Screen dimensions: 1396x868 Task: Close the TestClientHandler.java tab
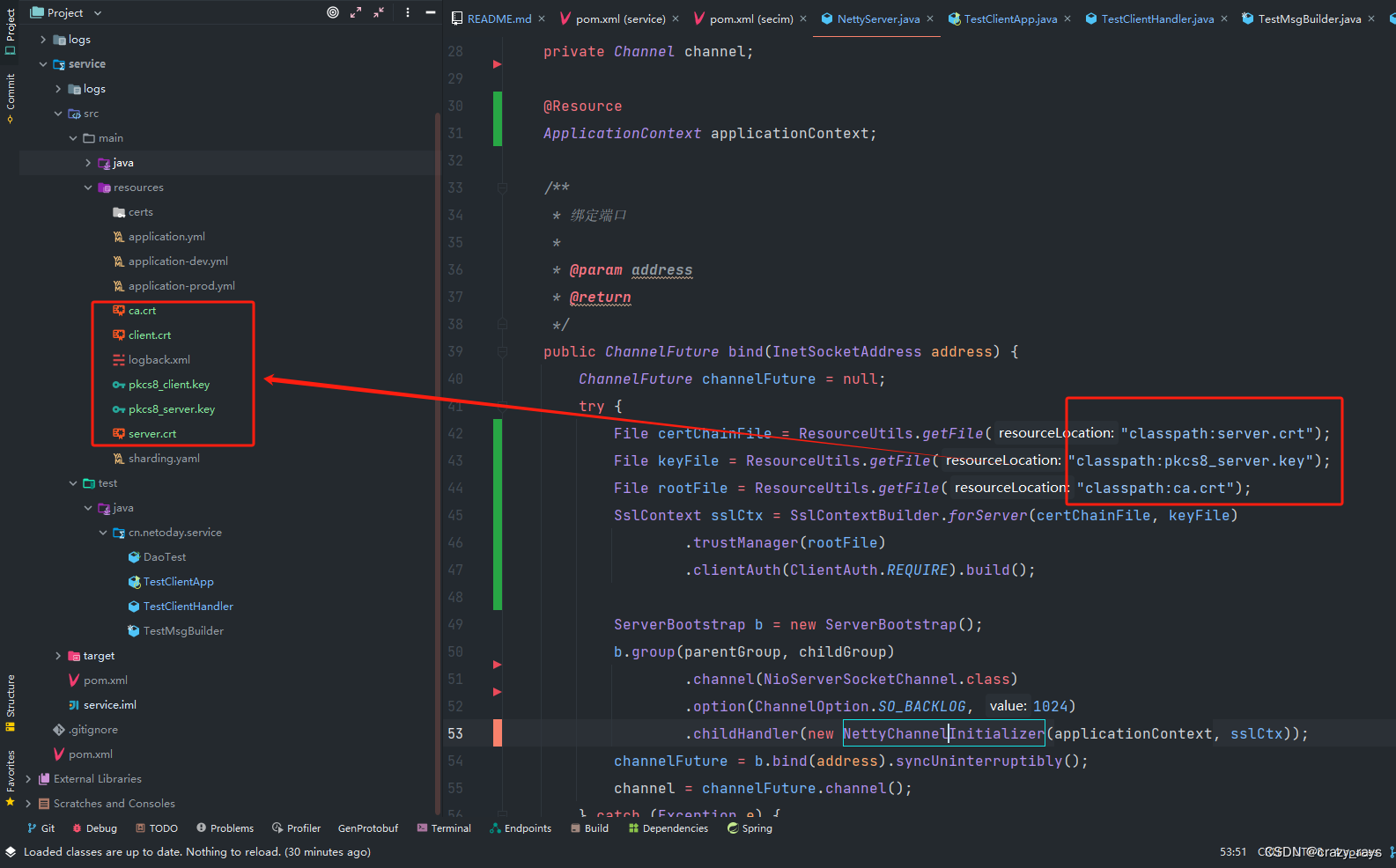[x=1224, y=18]
